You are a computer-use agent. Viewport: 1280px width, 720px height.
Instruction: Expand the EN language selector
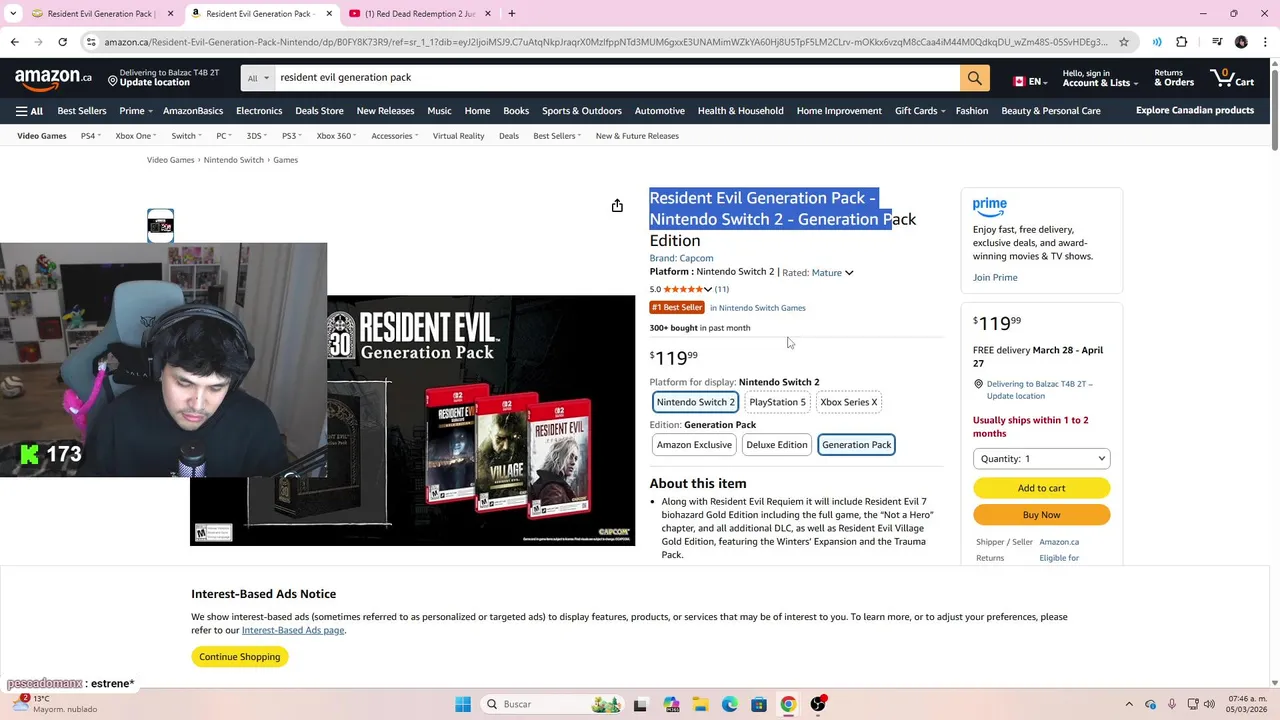click(x=1030, y=81)
